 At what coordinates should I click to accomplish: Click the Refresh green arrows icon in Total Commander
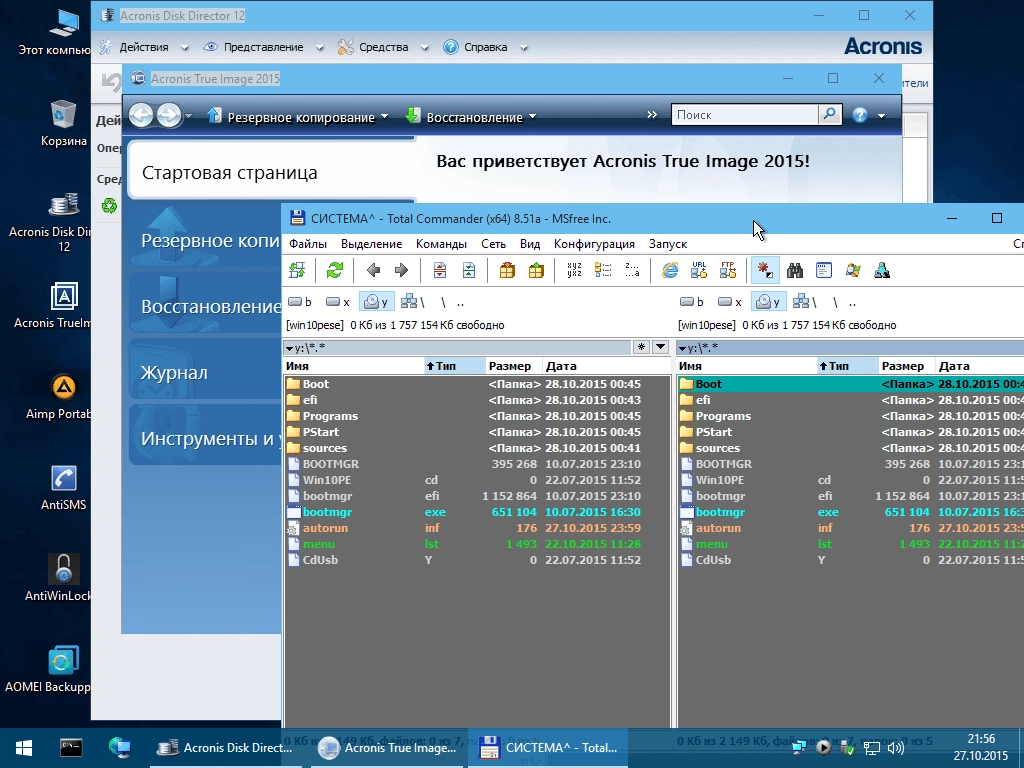(335, 270)
